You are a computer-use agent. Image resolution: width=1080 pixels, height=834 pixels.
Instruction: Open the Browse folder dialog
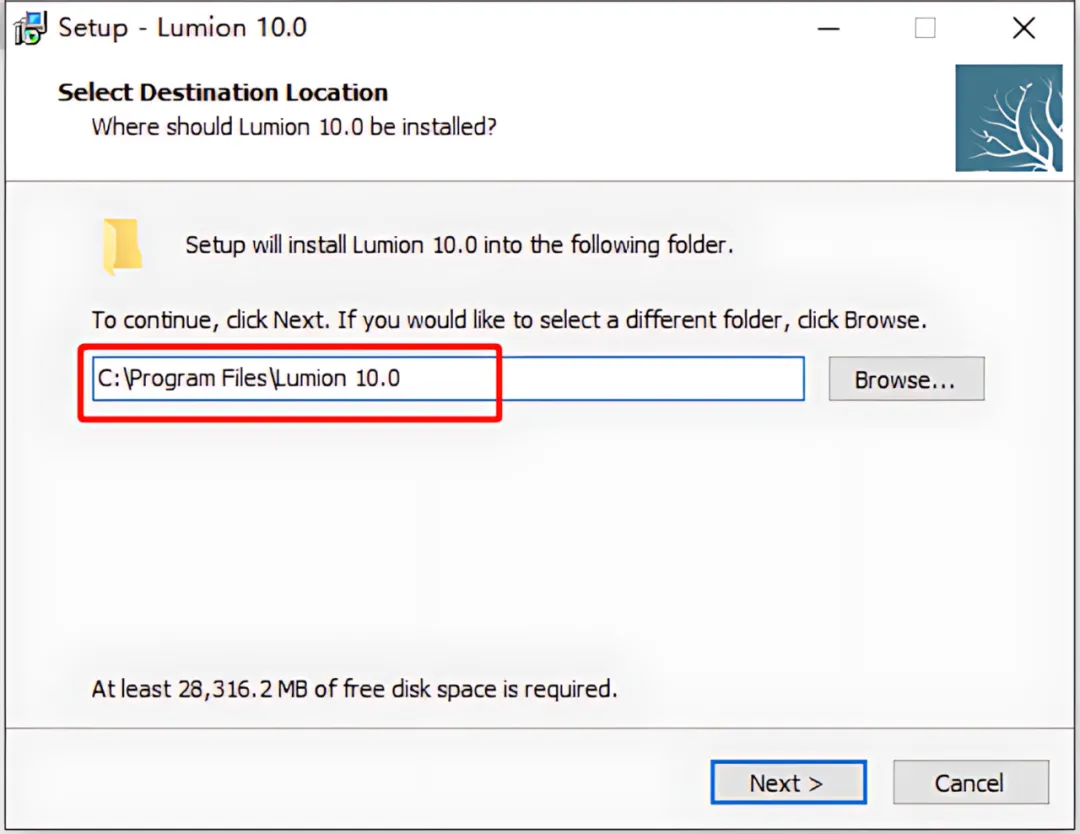[906, 380]
